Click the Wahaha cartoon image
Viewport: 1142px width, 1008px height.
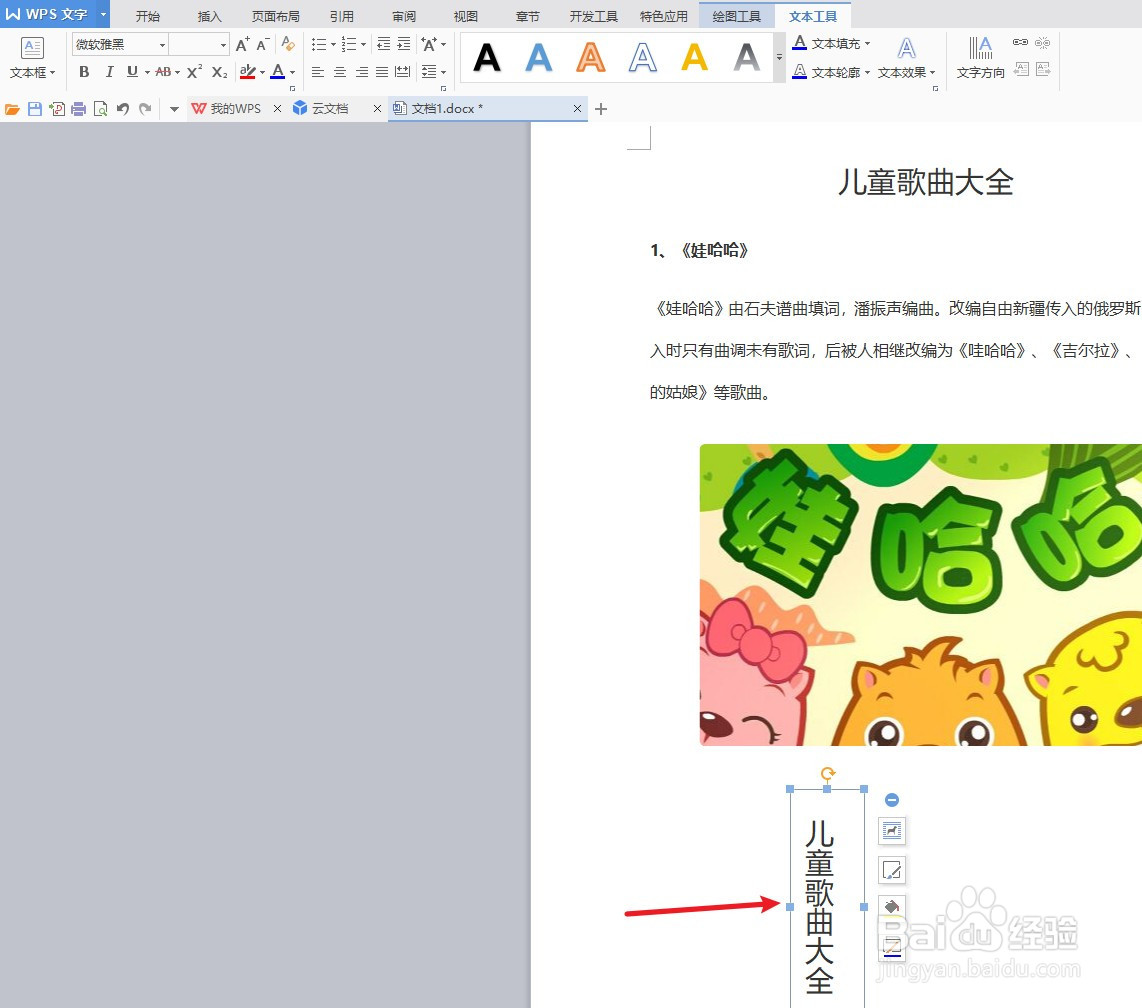921,594
